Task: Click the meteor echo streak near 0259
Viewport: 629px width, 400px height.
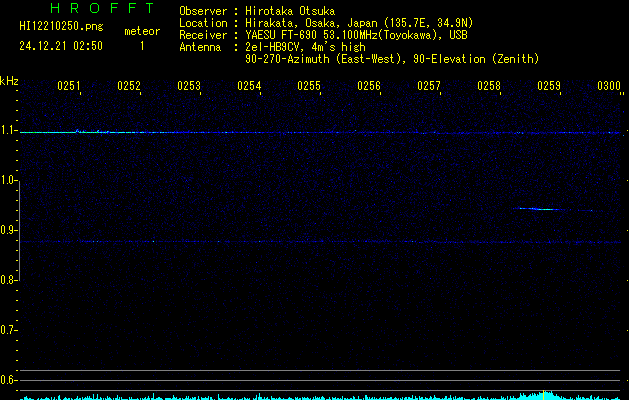Action: [554, 209]
